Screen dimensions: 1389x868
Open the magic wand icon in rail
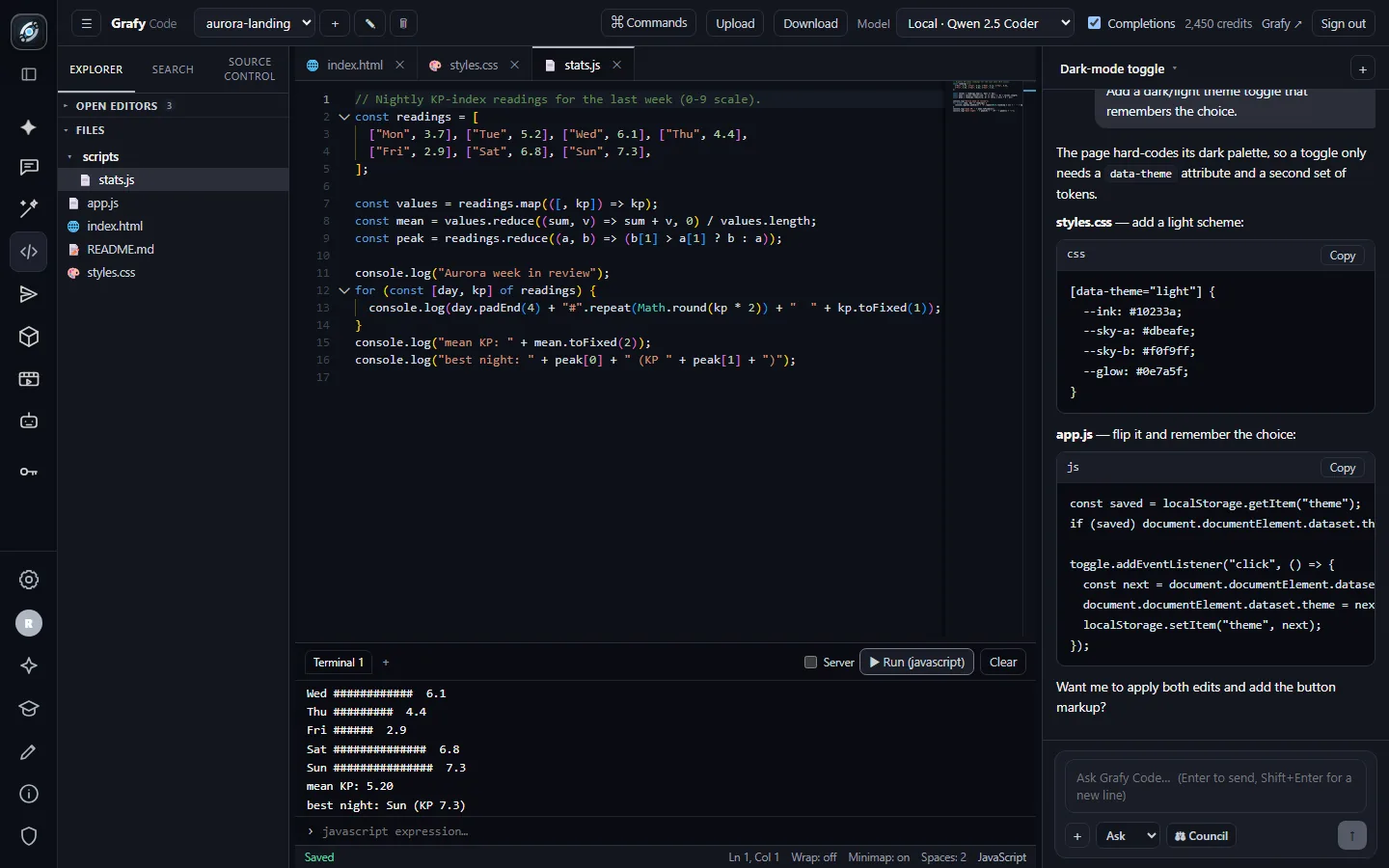click(29, 208)
